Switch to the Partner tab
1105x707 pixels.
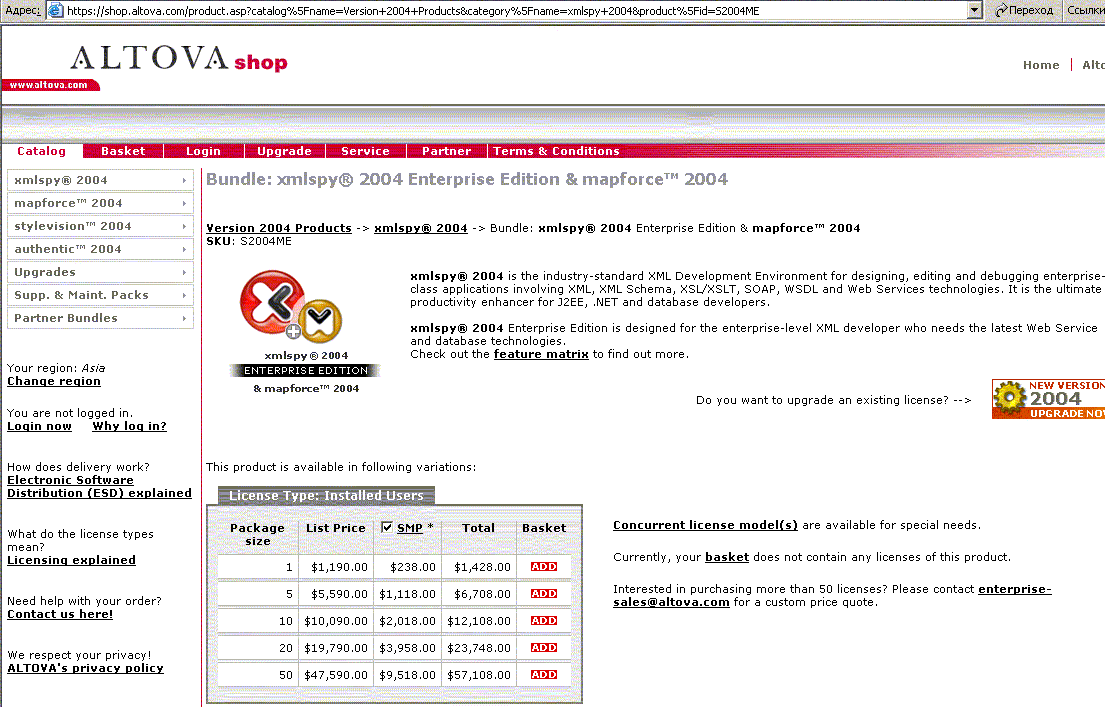click(447, 151)
